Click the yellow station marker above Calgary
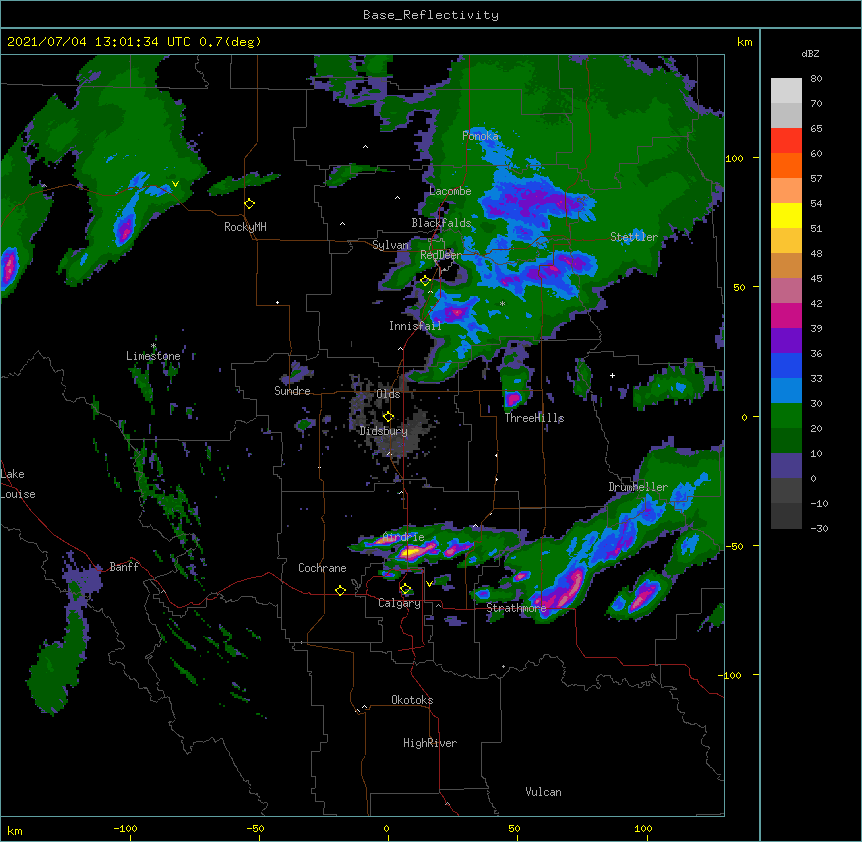 [x=405, y=589]
